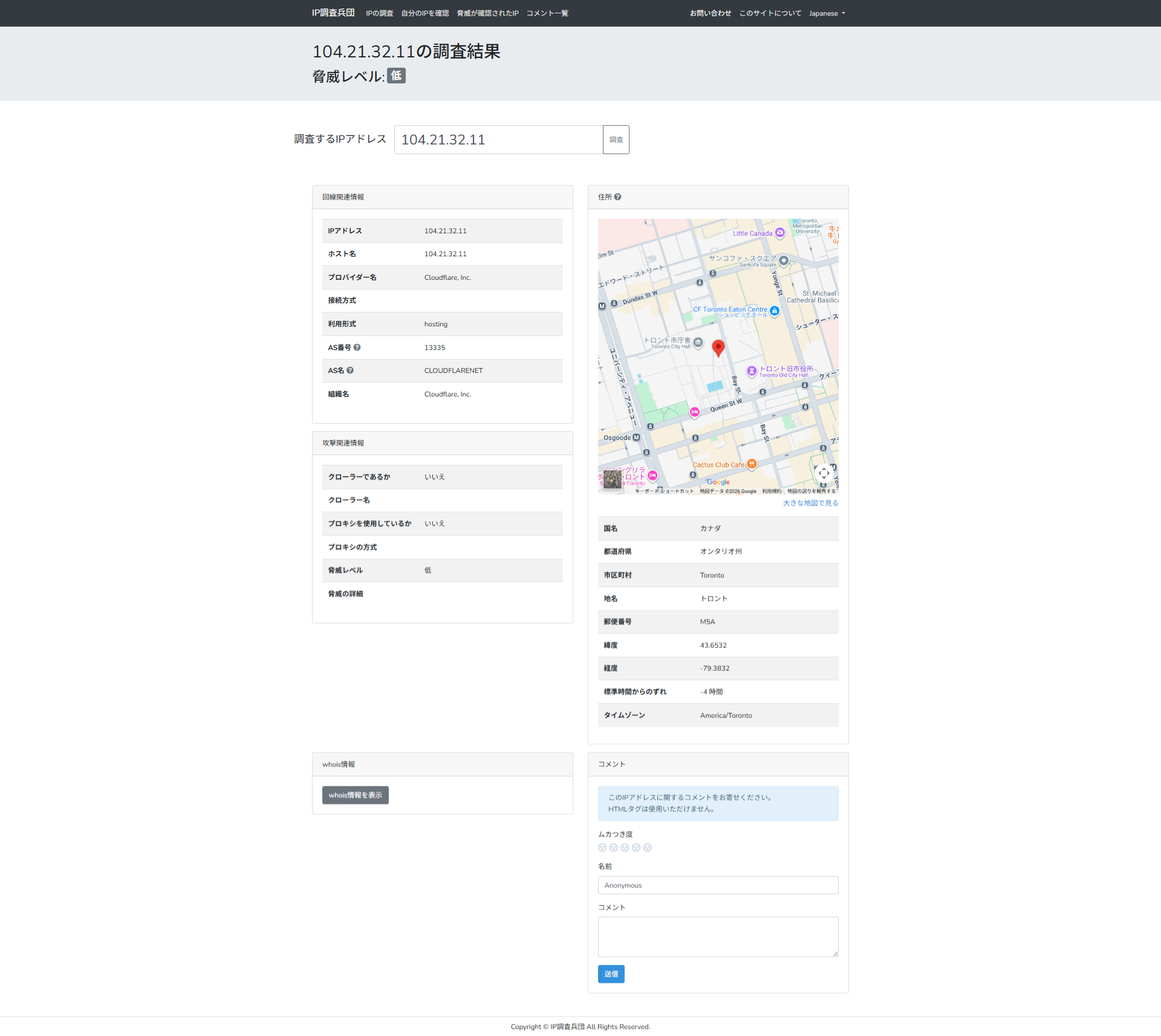Image resolution: width=1161 pixels, height=1036 pixels.
Task: Click the 大きな地図で見る link
Action: point(810,503)
